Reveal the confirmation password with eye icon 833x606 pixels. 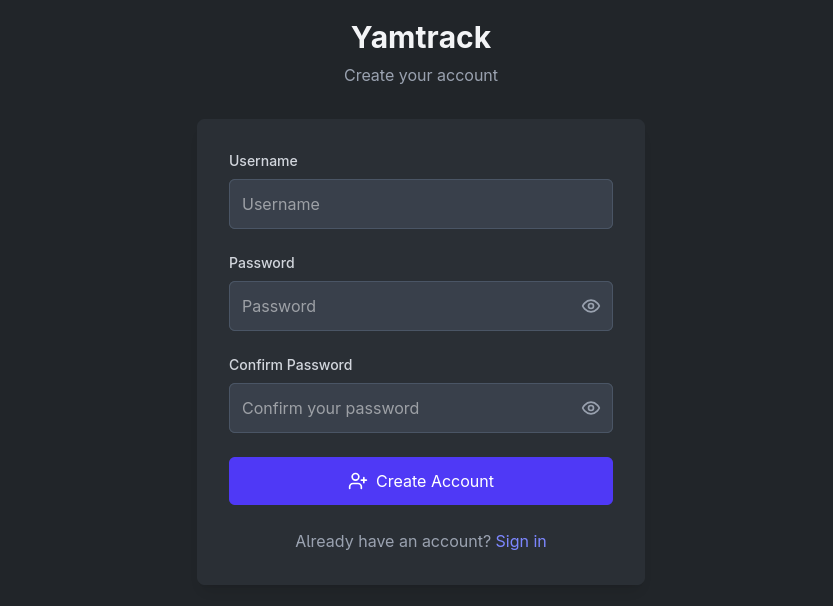[591, 408]
